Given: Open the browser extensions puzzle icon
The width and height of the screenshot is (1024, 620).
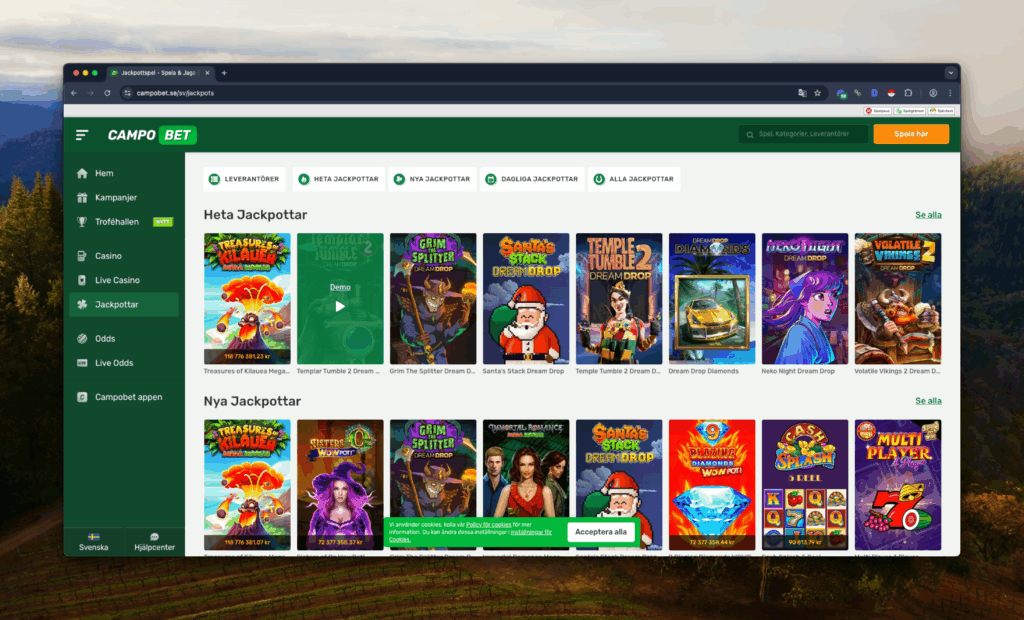Looking at the screenshot, I should (x=908, y=93).
